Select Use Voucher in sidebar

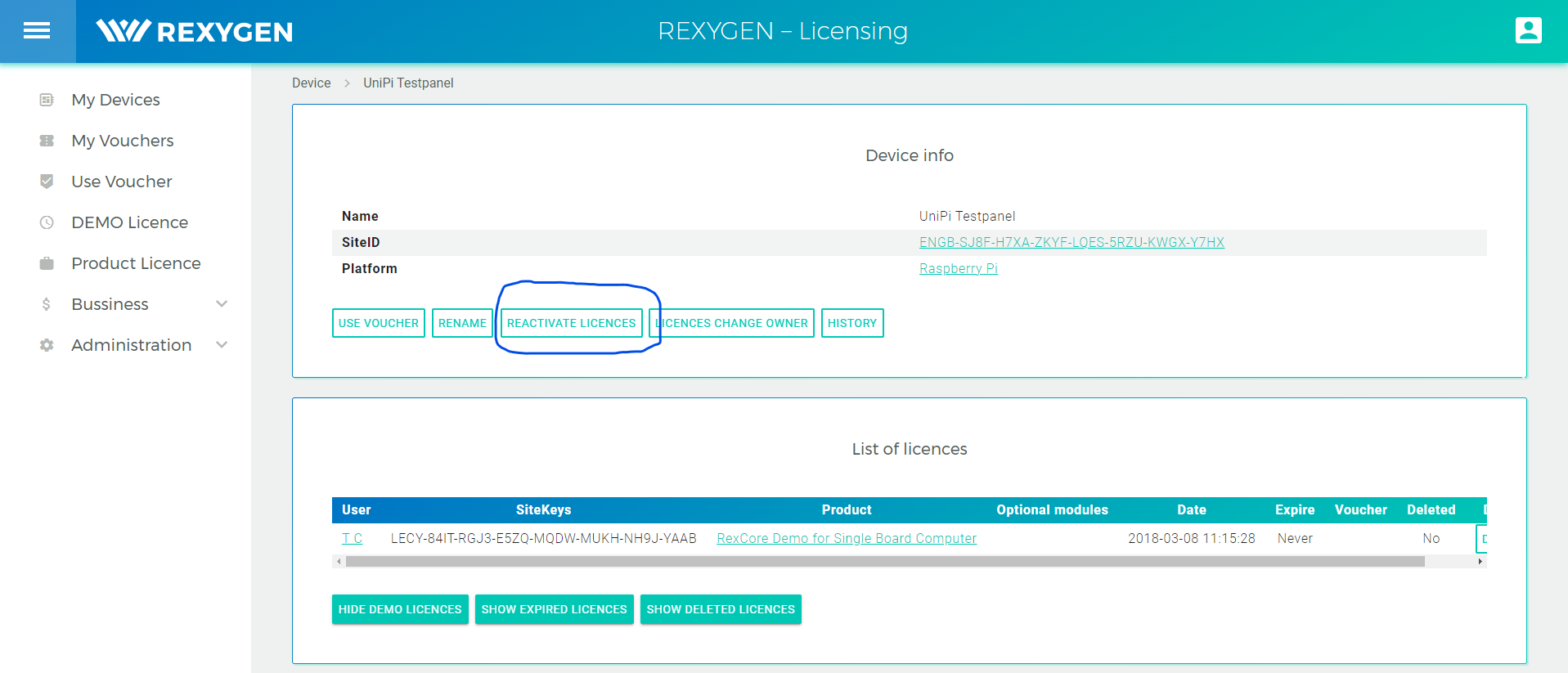(122, 182)
